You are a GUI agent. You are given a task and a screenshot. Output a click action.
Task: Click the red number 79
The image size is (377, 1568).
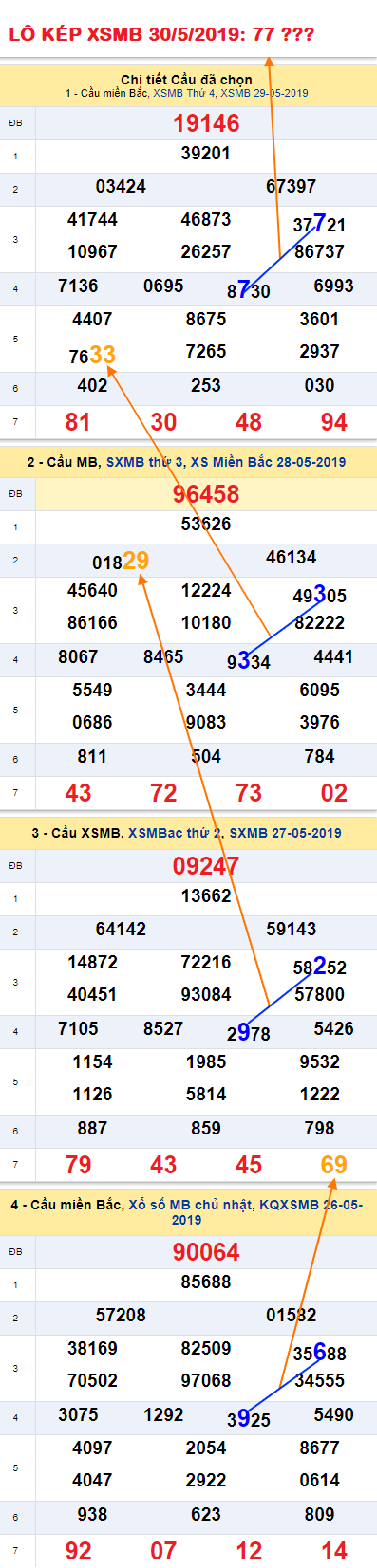78,1165
